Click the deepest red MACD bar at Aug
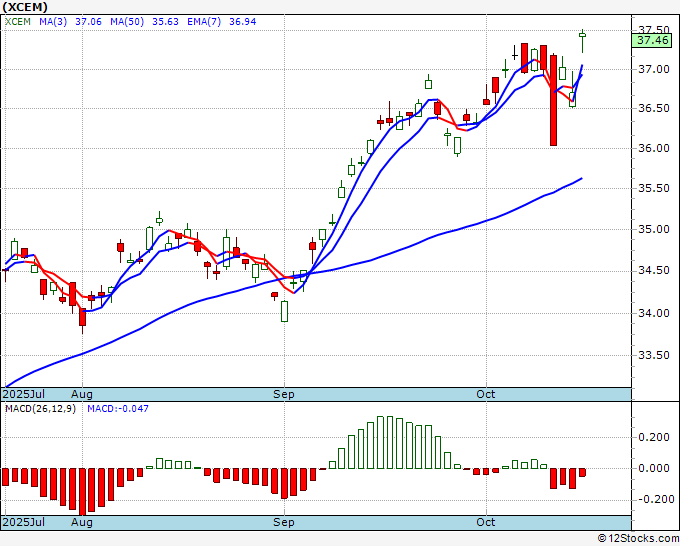Screen dimensions: 680x546 82,491
